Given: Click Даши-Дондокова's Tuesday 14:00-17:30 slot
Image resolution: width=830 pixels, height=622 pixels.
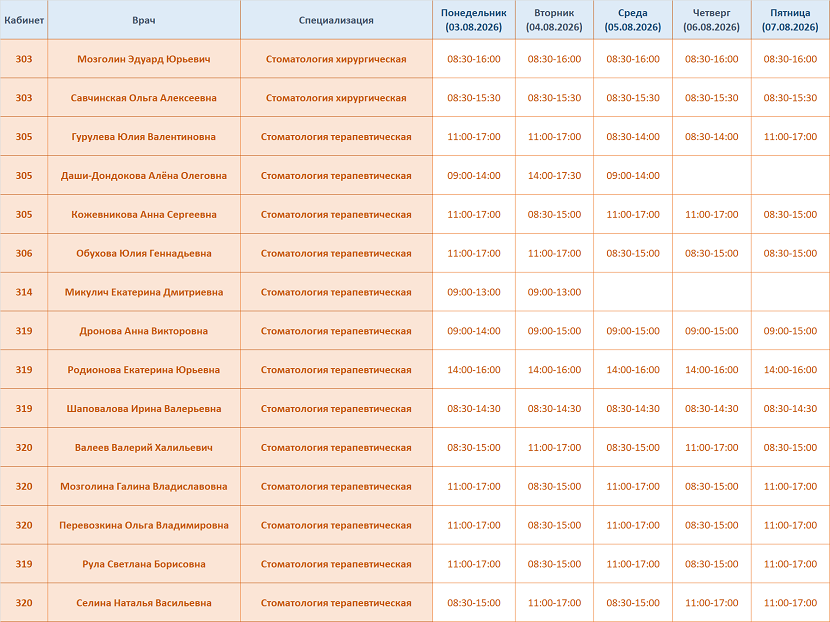Looking at the screenshot, I should click(554, 176).
